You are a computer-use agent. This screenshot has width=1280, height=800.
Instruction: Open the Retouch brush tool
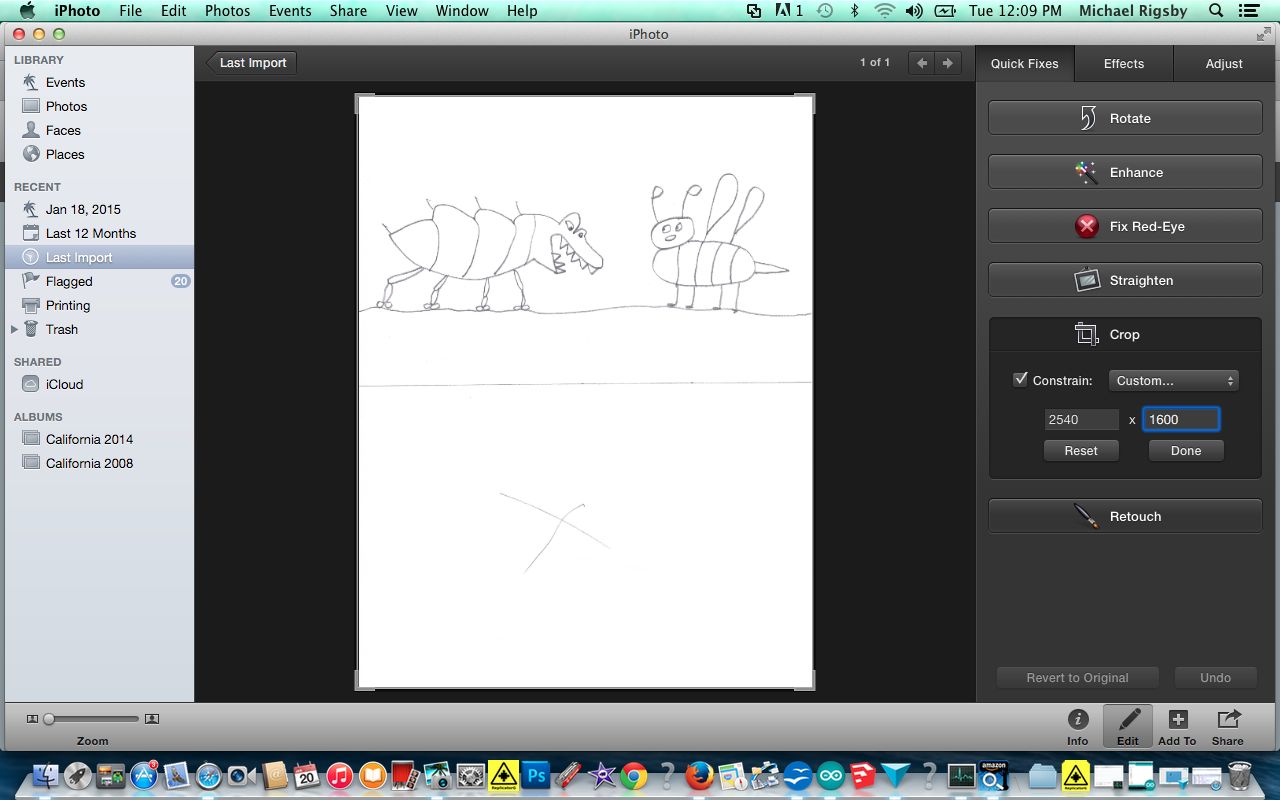point(1125,516)
